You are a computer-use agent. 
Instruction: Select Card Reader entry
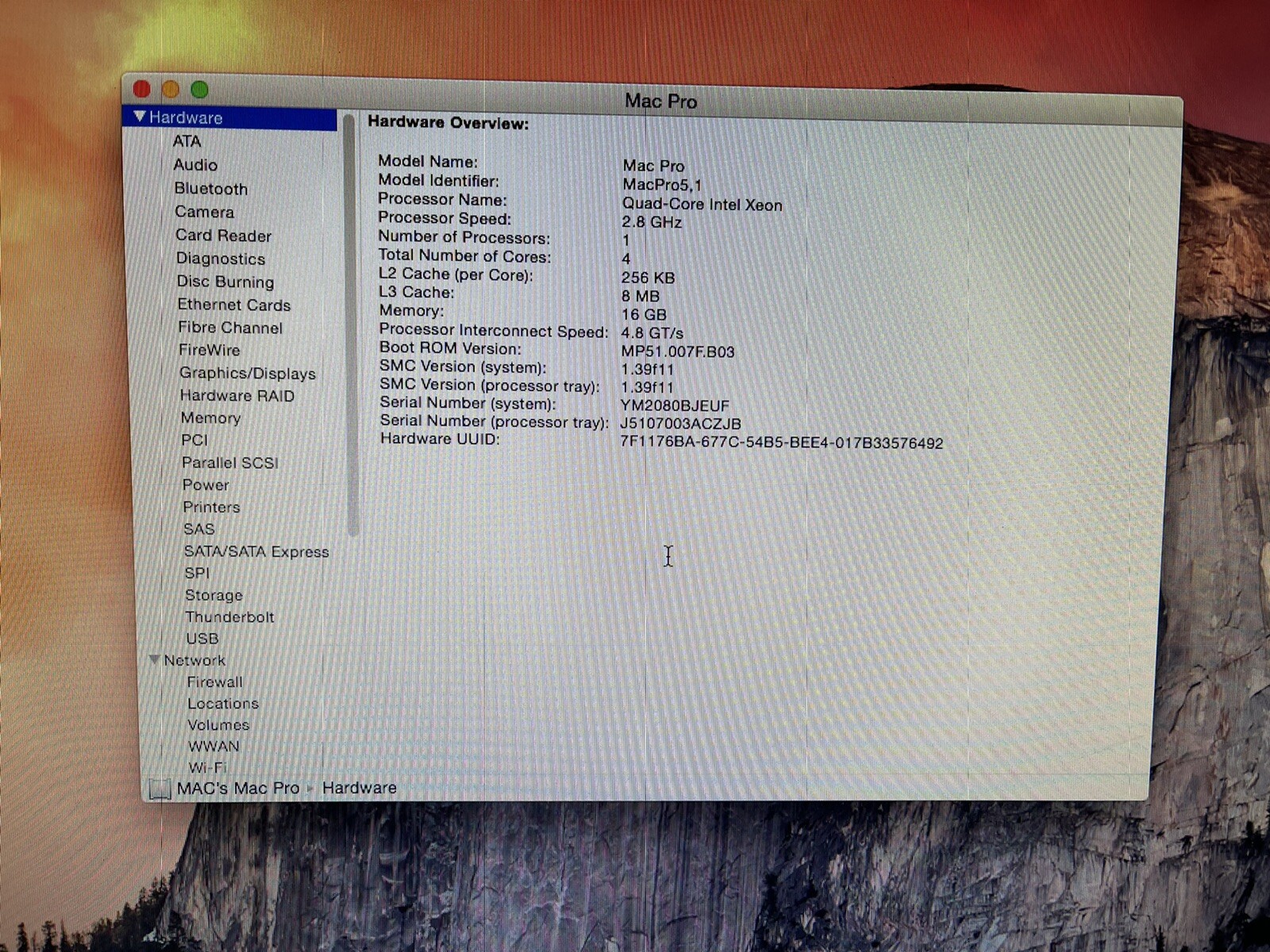pos(224,236)
